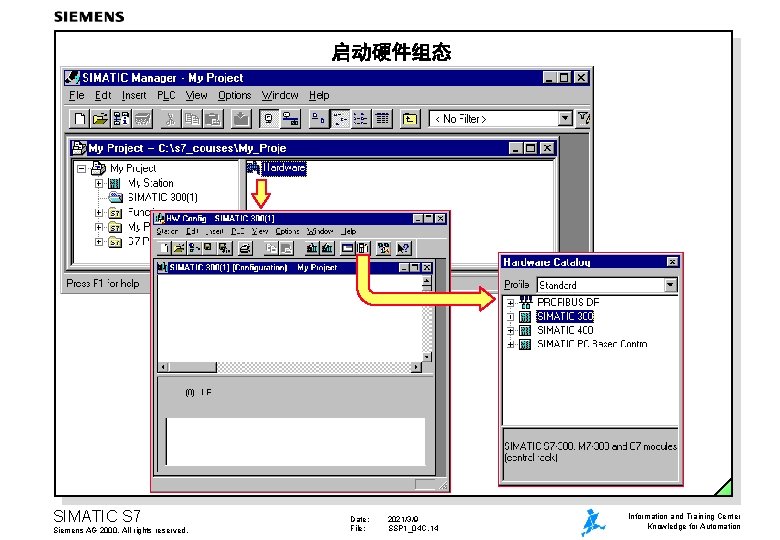
Task: Click the Hardware Catalog icon in HW Config toolbar
Action: click(x=363, y=248)
